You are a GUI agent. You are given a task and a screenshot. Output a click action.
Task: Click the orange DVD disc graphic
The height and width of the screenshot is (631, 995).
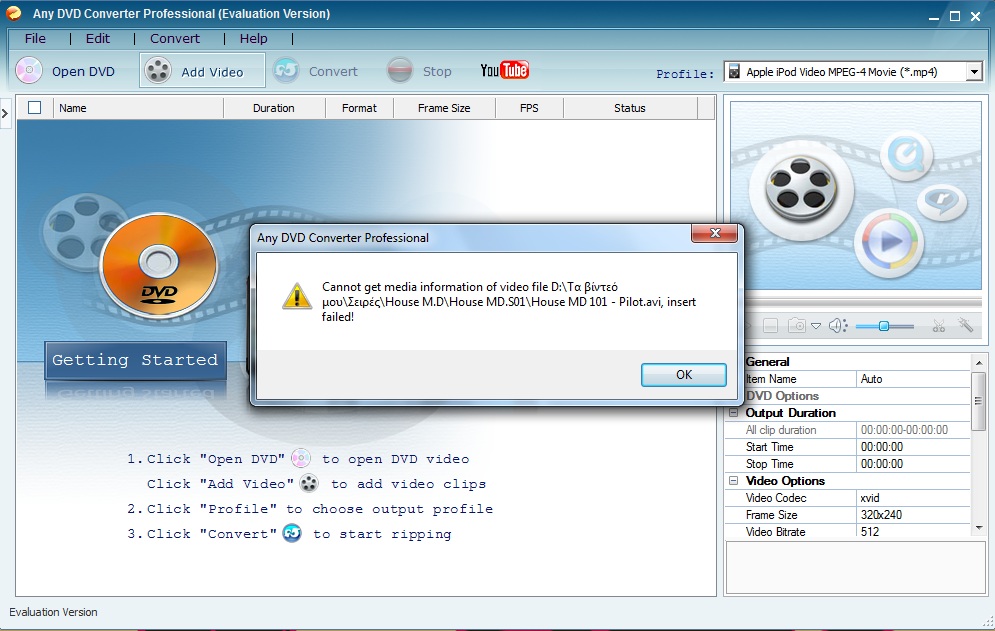pos(159,265)
